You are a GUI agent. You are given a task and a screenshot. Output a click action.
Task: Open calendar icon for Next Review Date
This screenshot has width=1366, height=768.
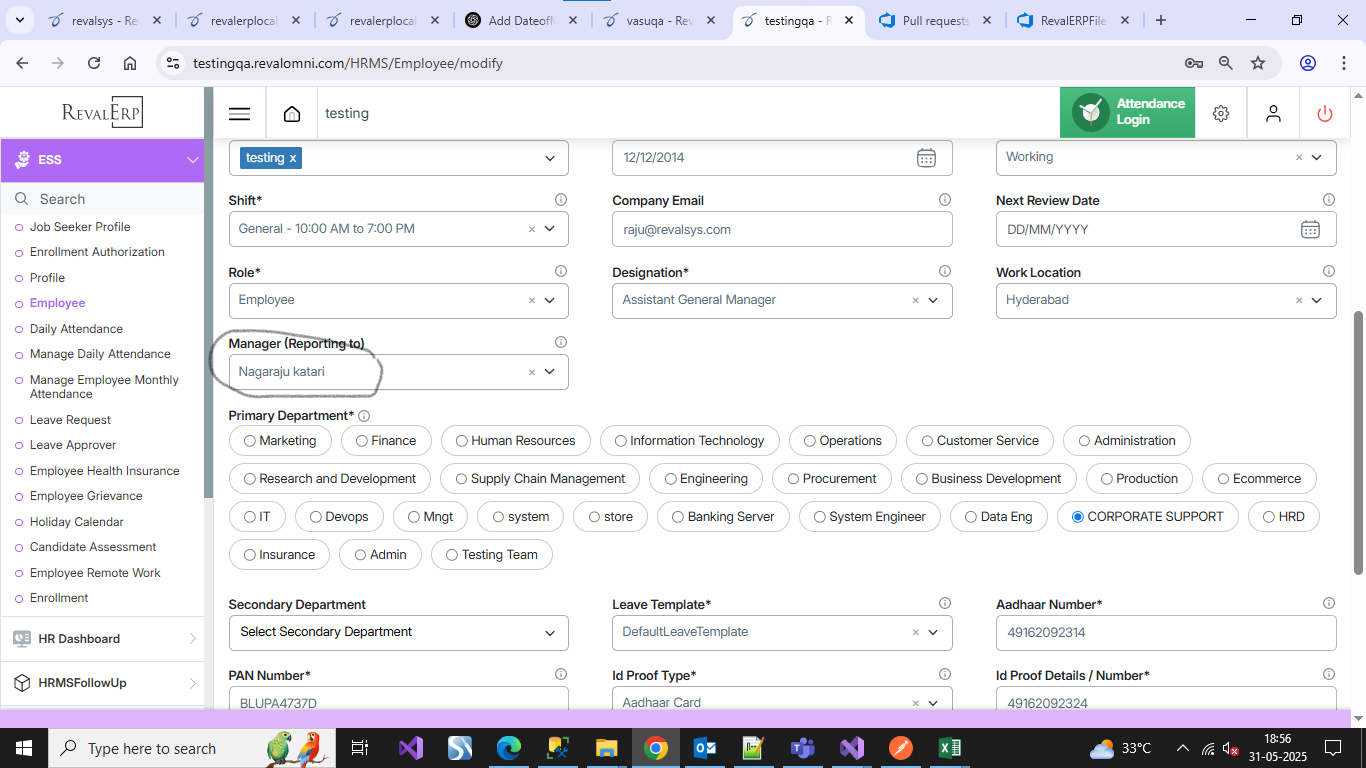1309,229
